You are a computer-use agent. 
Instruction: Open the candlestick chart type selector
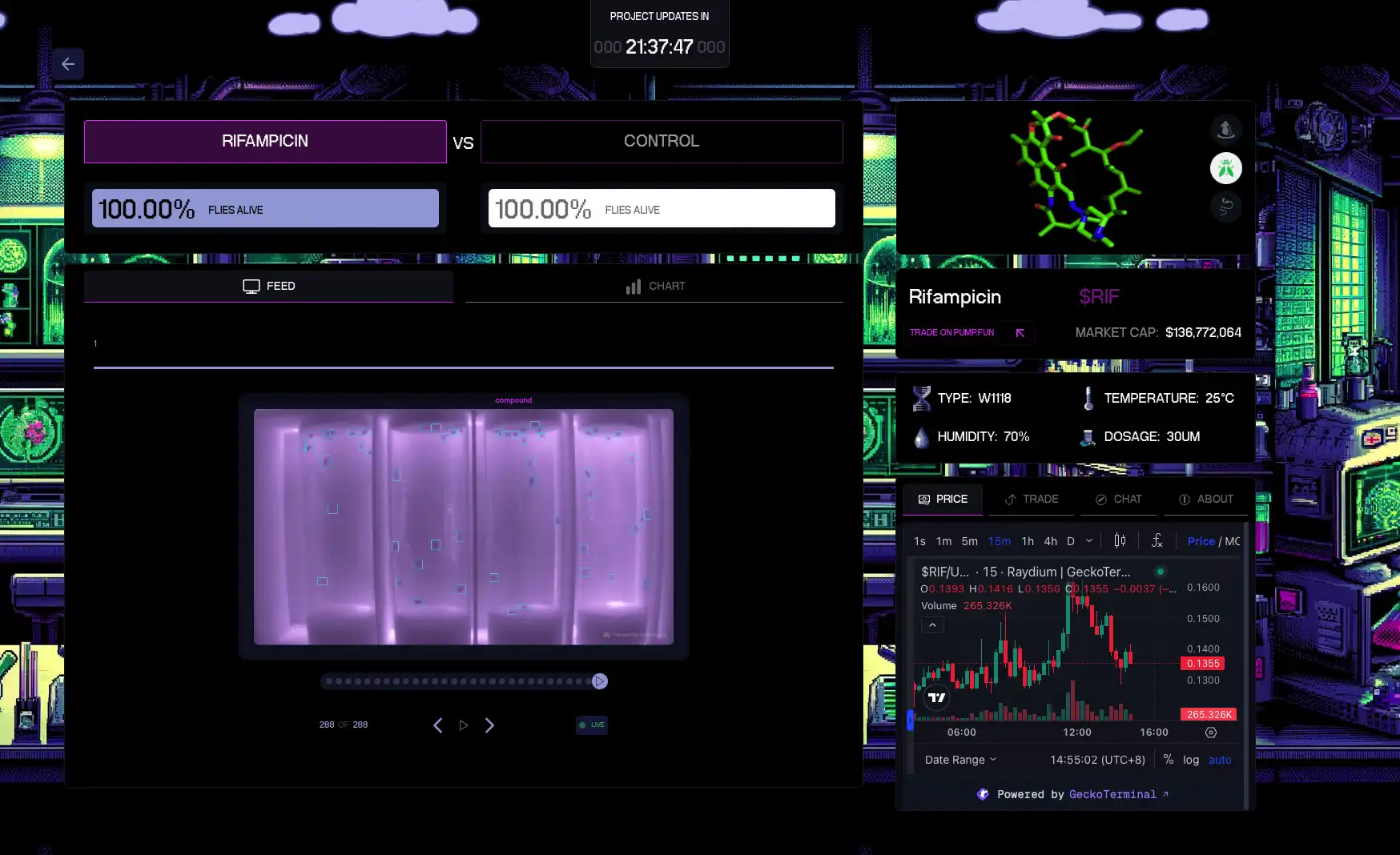pos(1120,541)
